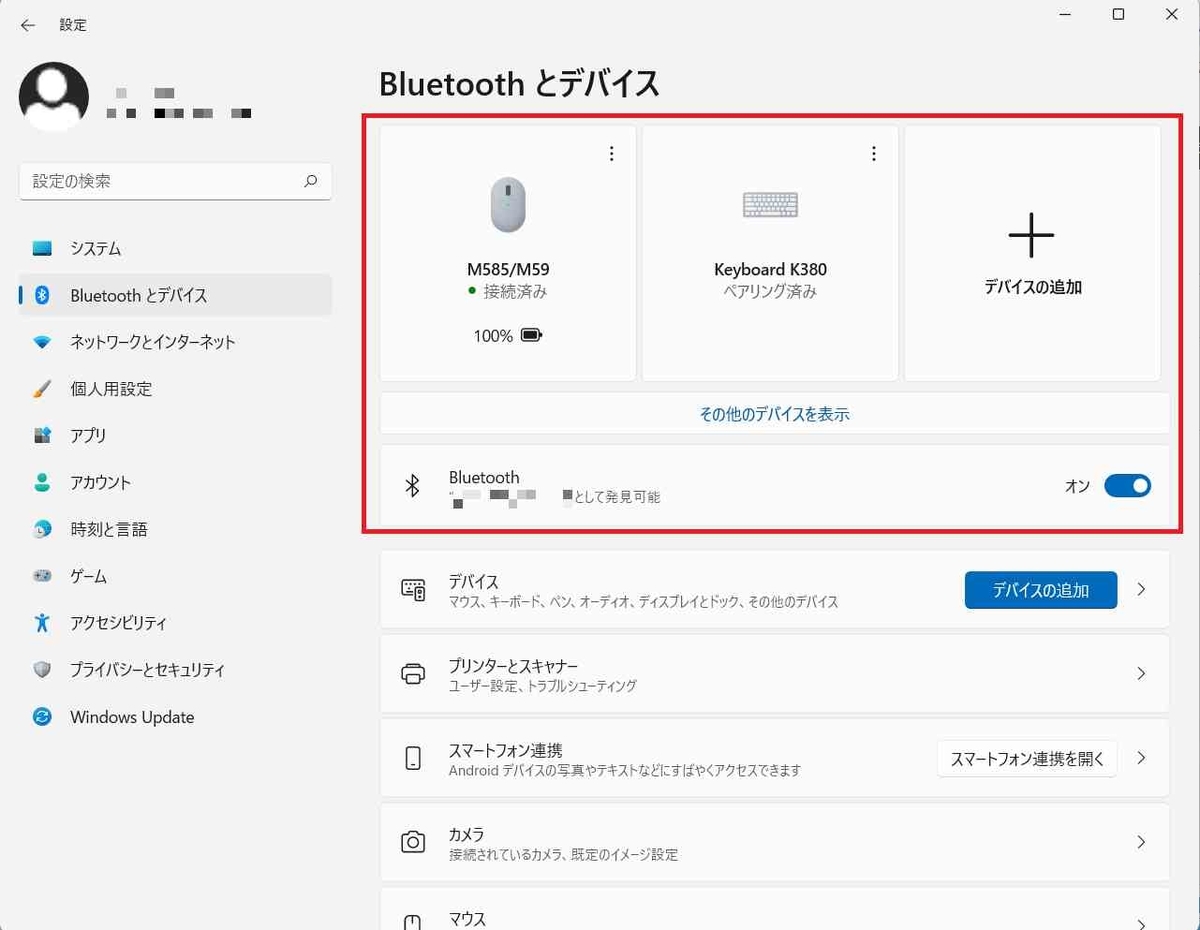This screenshot has height=930, width=1200.
Task: Click the 時刻と言語 globe icon
Action: coord(42,529)
